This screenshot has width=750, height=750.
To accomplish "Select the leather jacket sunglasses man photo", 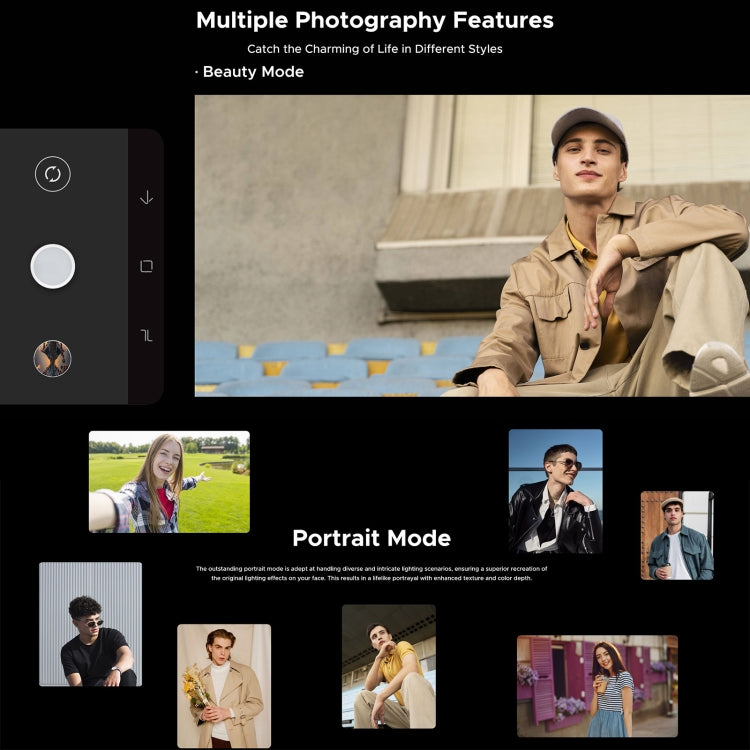I will point(555,491).
